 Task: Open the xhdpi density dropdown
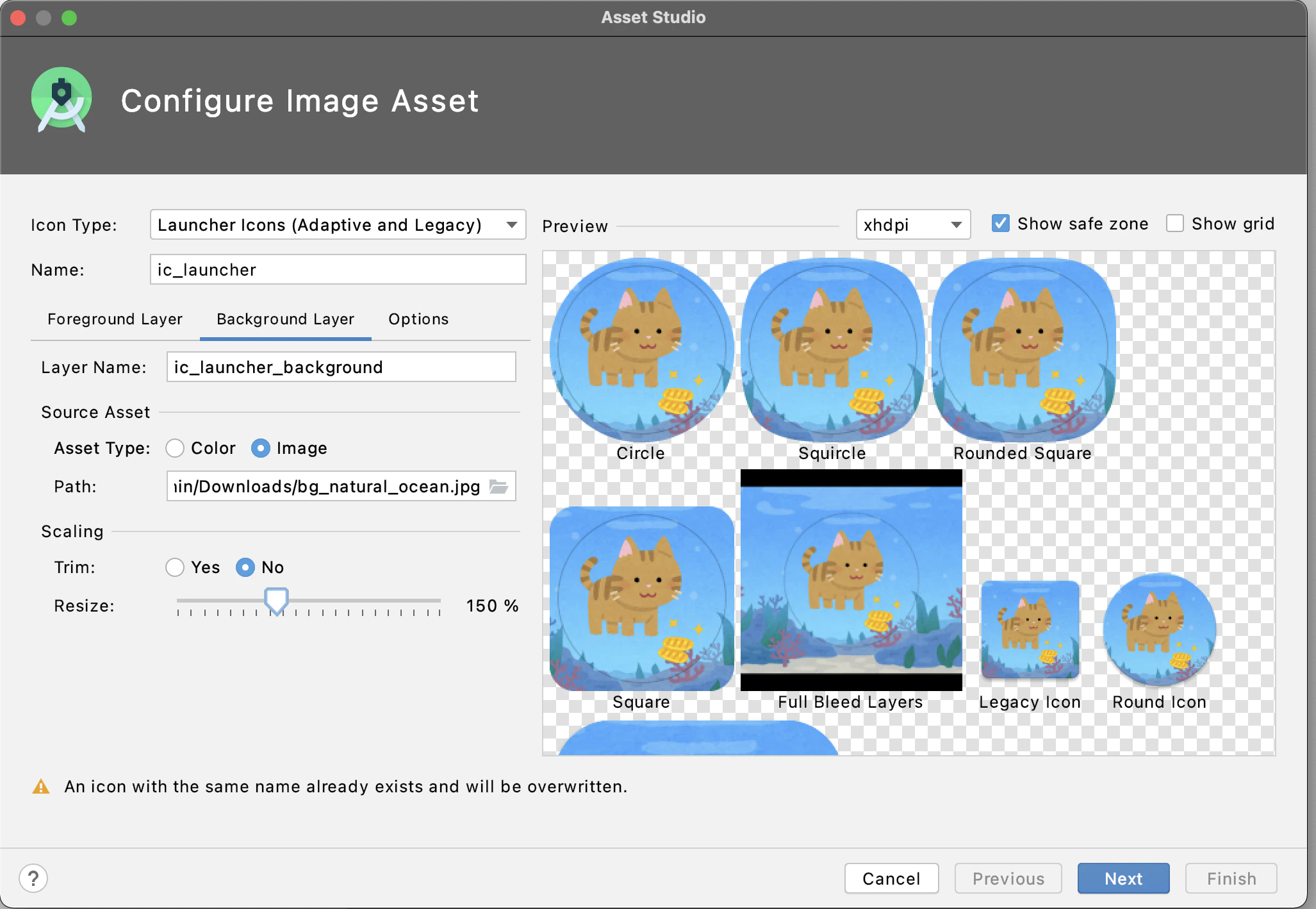coord(913,225)
